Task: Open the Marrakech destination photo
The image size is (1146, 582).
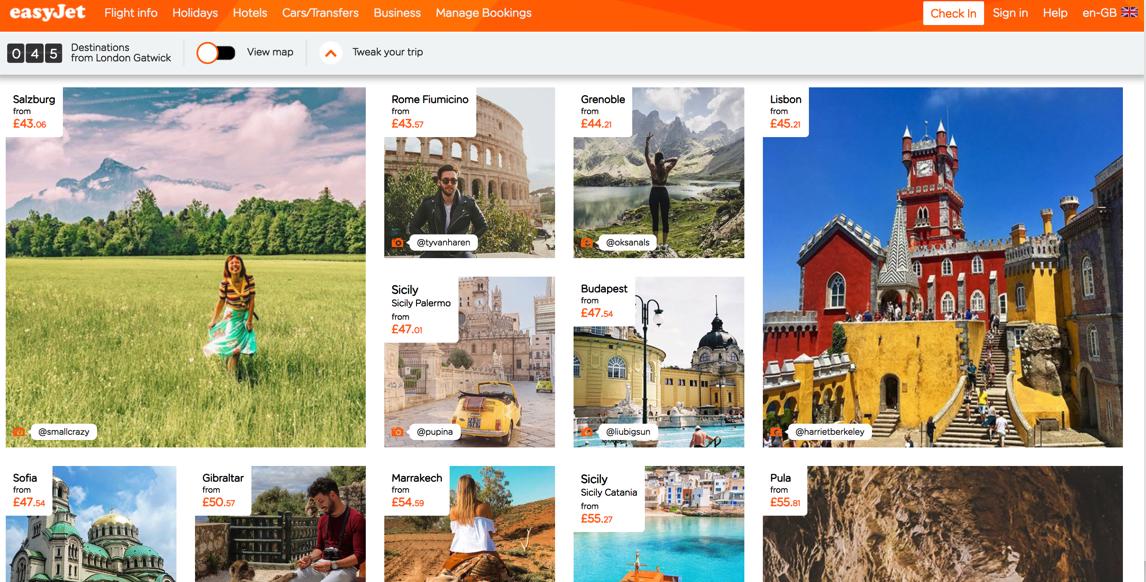Action: point(469,524)
